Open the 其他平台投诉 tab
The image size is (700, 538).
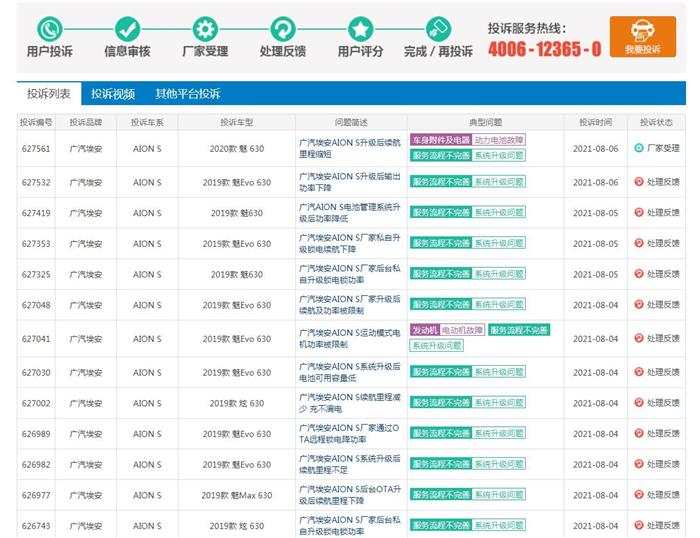coord(188,94)
